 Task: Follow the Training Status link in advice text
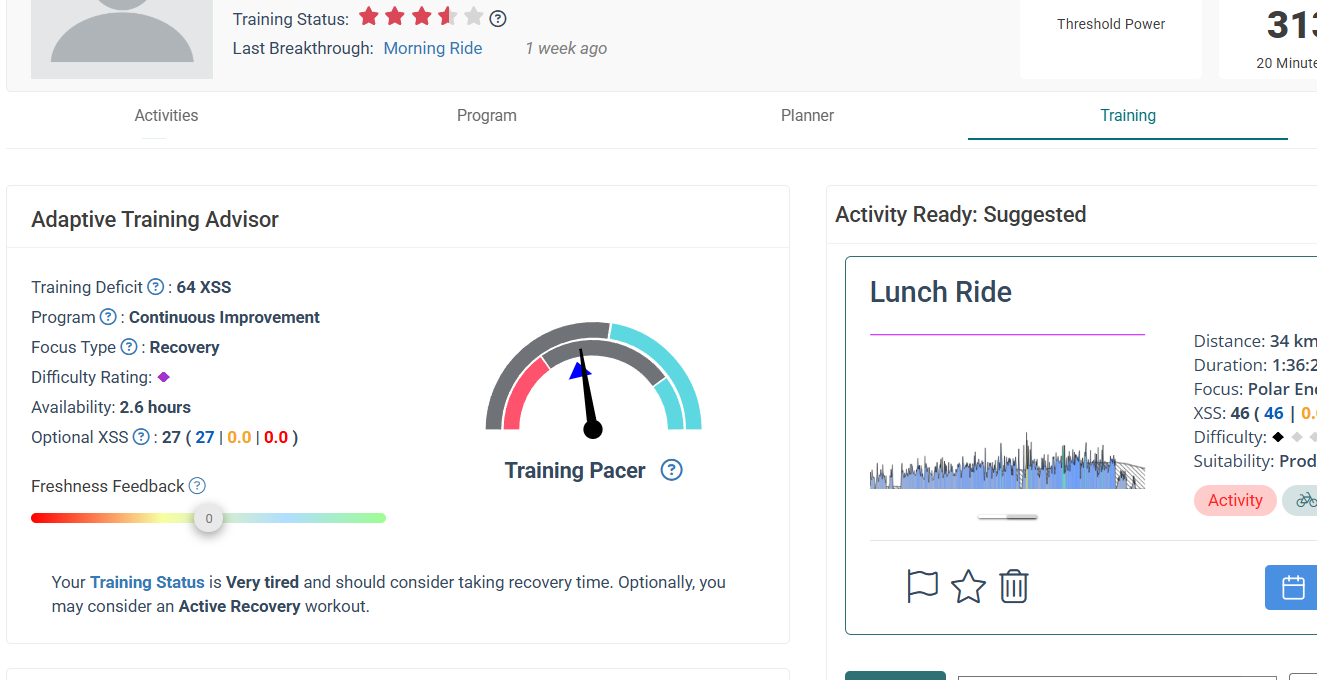coord(148,582)
